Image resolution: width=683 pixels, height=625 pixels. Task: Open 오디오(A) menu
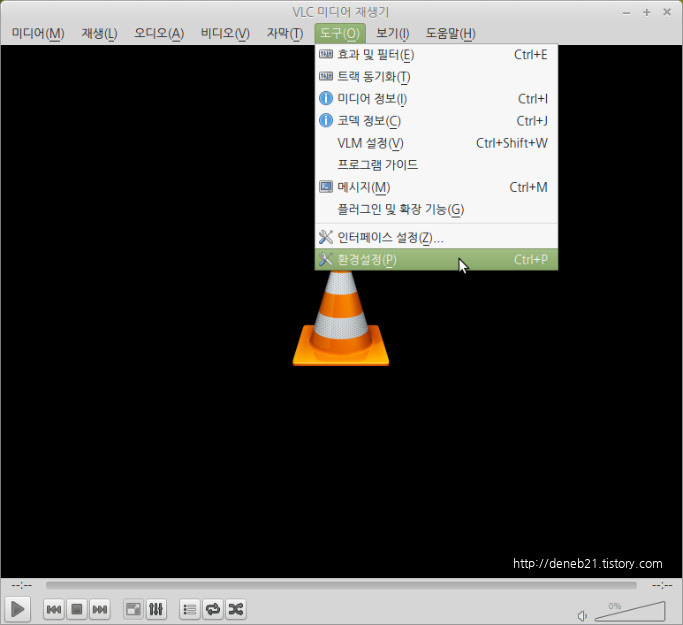(x=159, y=33)
